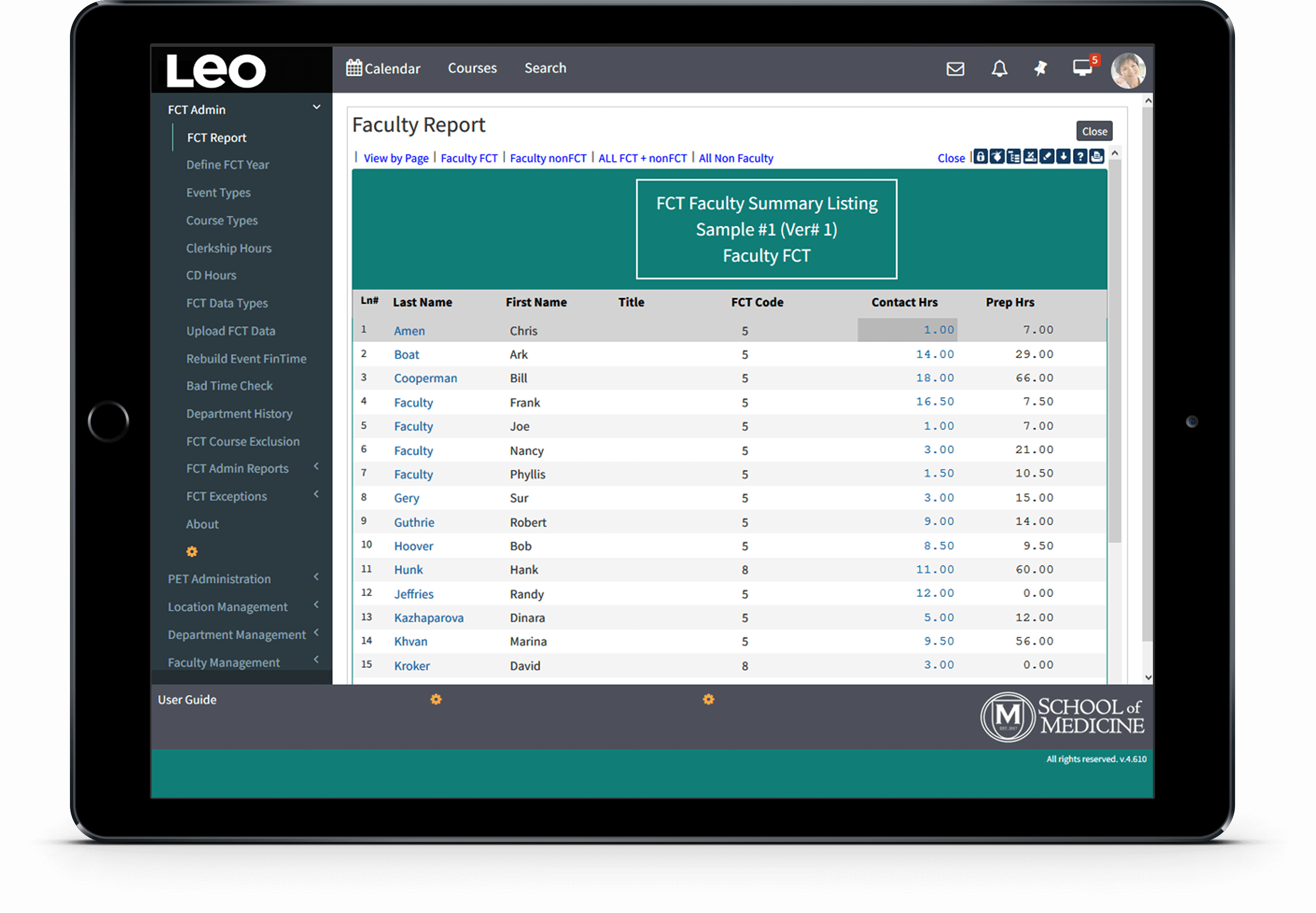Click the print icon in report toolbar
The height and width of the screenshot is (913, 1316).
tap(1097, 157)
